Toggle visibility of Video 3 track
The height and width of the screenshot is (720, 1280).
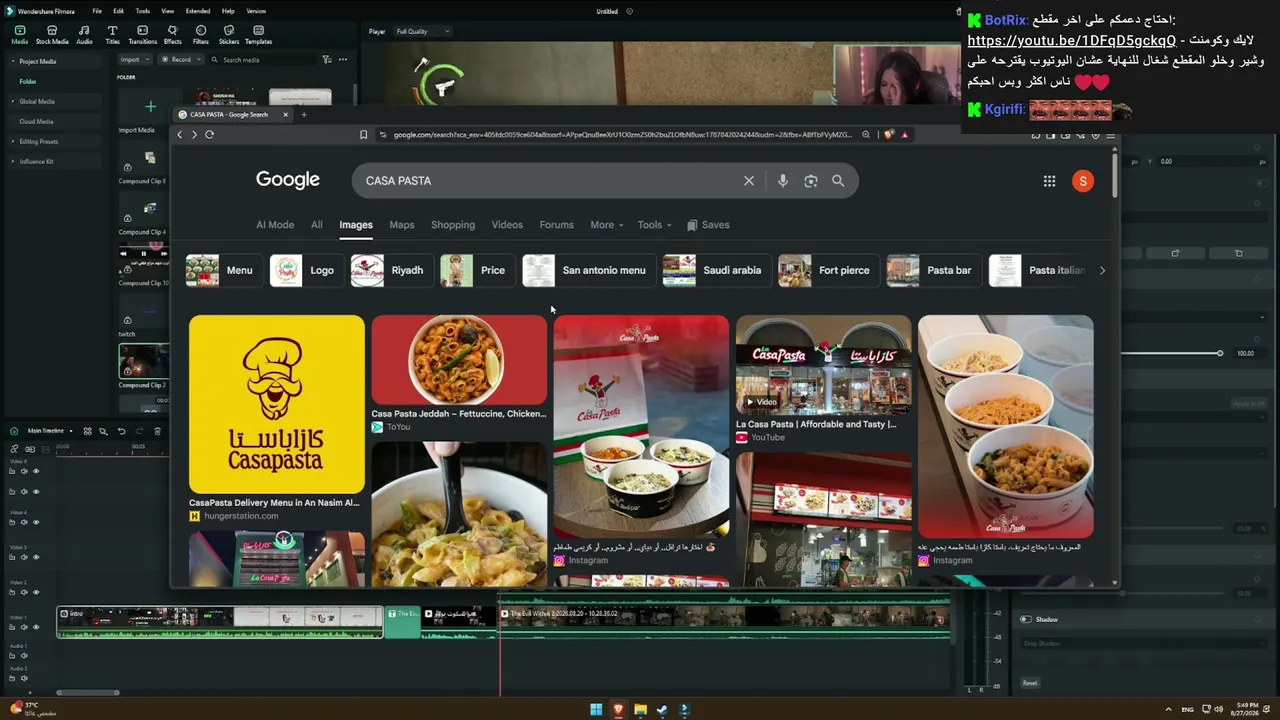36,557
